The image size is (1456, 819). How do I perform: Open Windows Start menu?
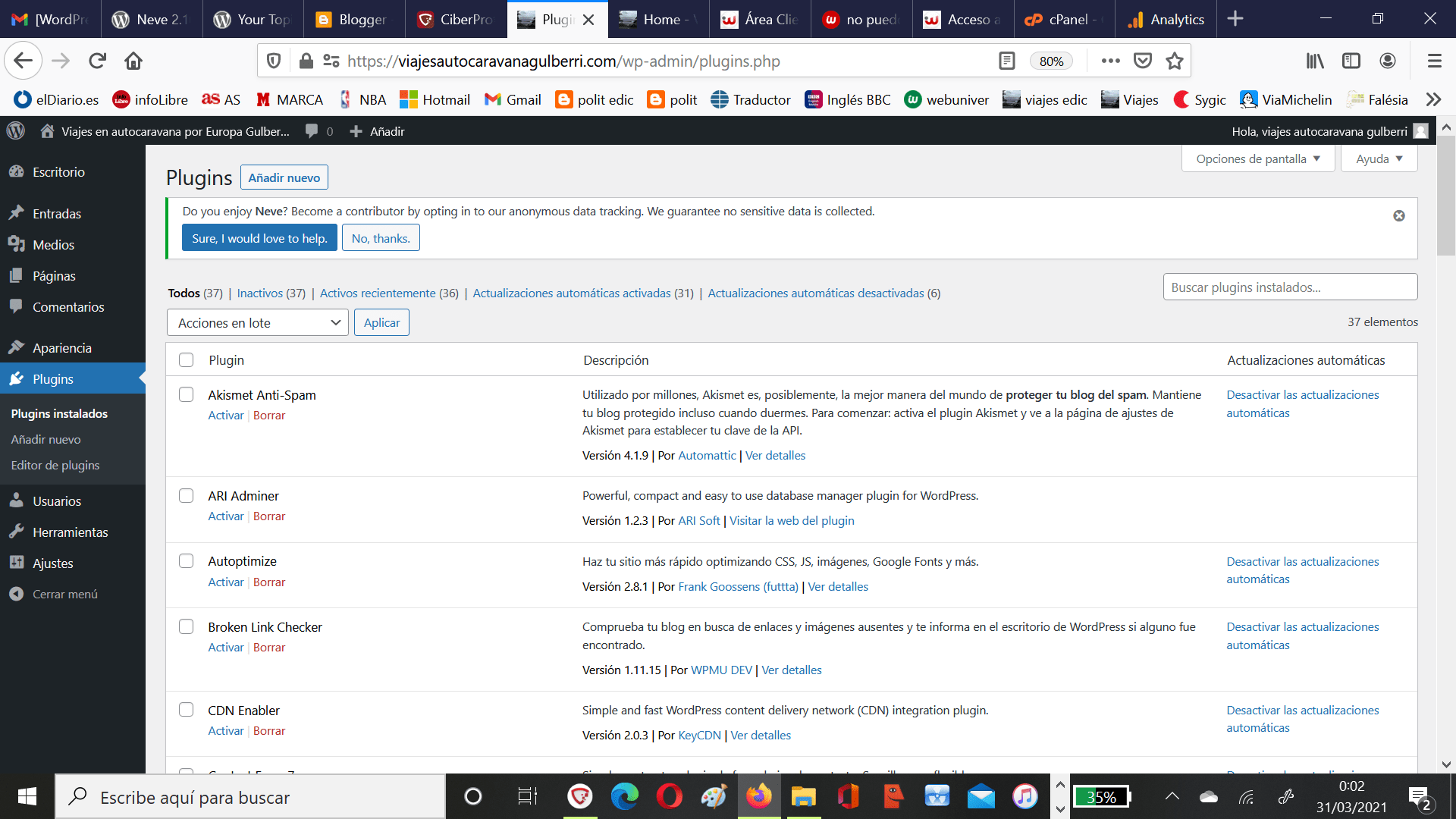pos(27,796)
